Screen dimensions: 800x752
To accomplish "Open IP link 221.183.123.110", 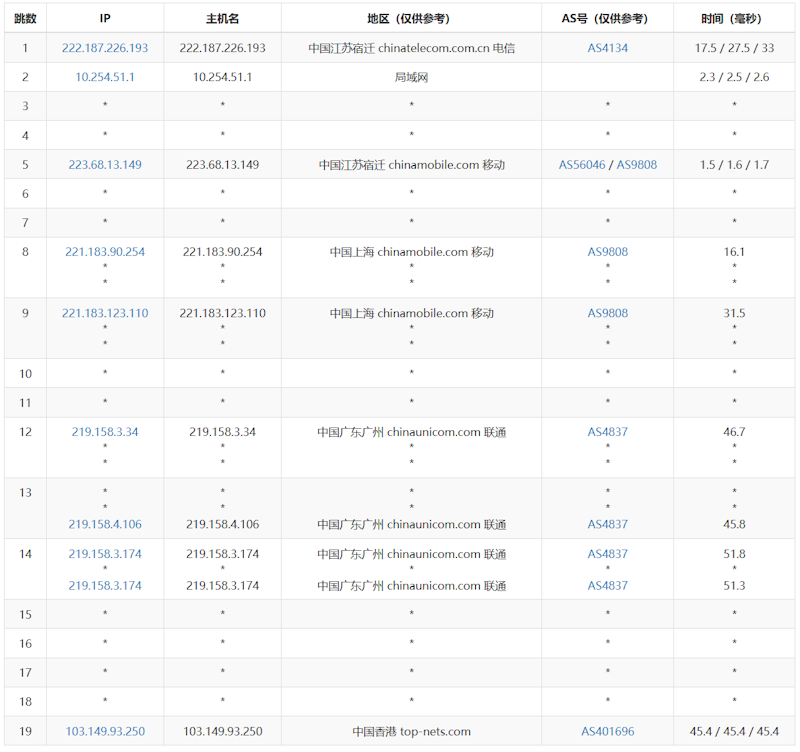I will (105, 313).
